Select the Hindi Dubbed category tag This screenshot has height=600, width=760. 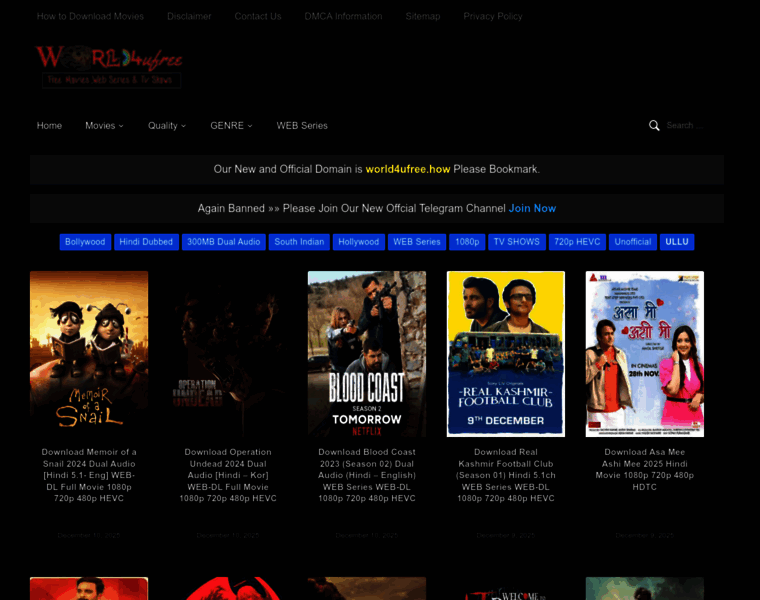coord(146,242)
